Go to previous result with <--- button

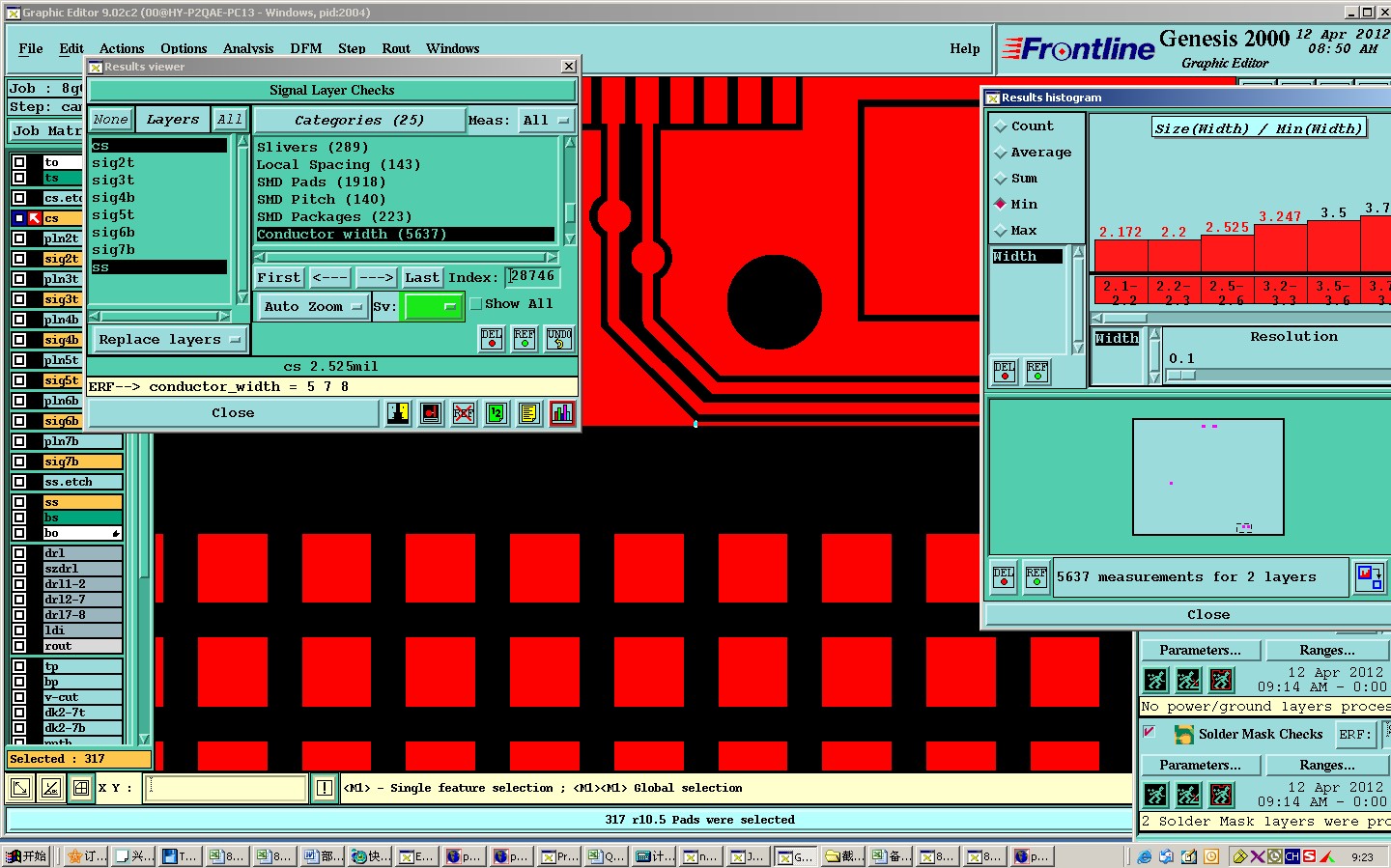(330, 278)
